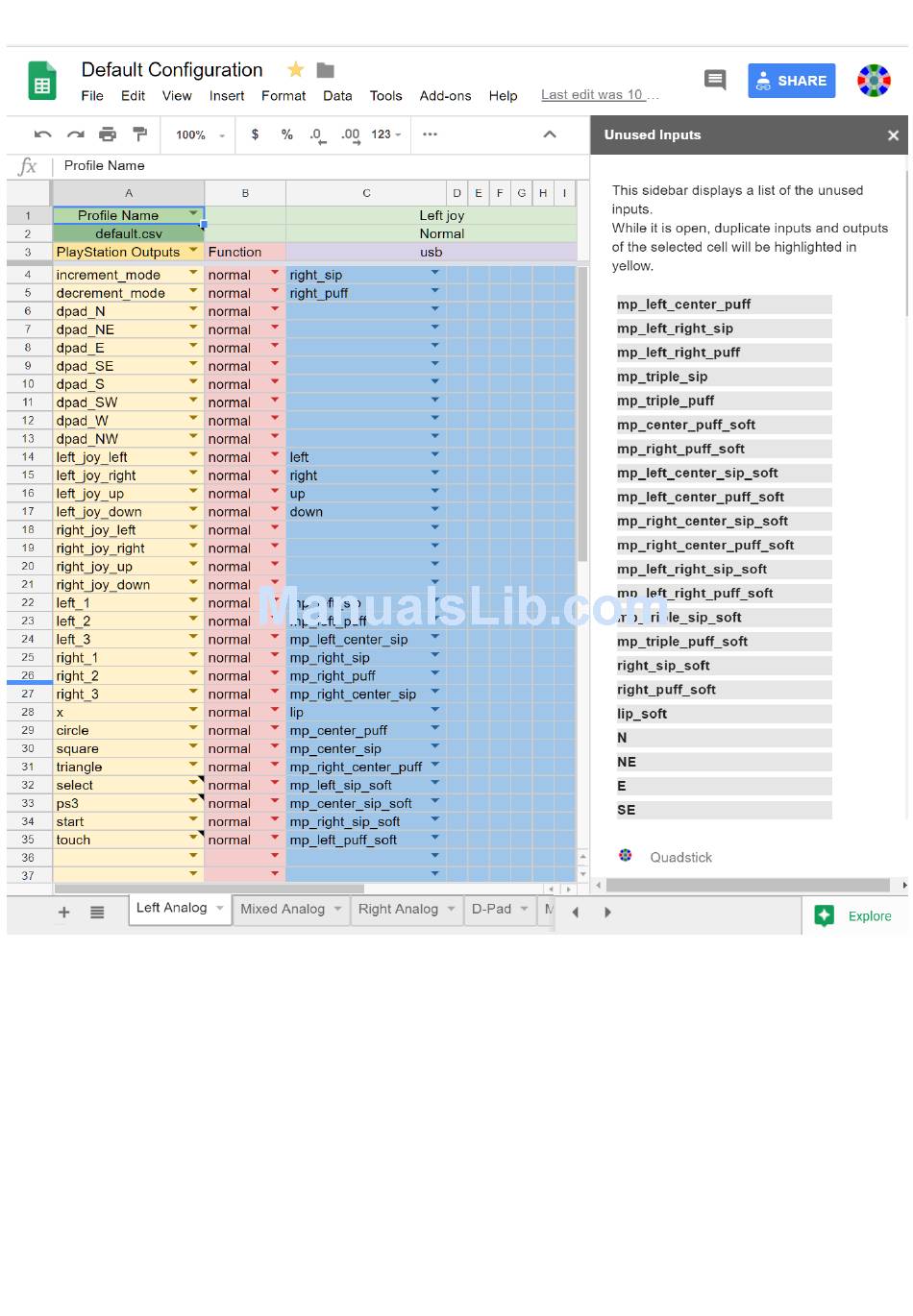Click the spreadsheet vertical scrollbar
The height and width of the screenshot is (1316, 913).
(582, 415)
